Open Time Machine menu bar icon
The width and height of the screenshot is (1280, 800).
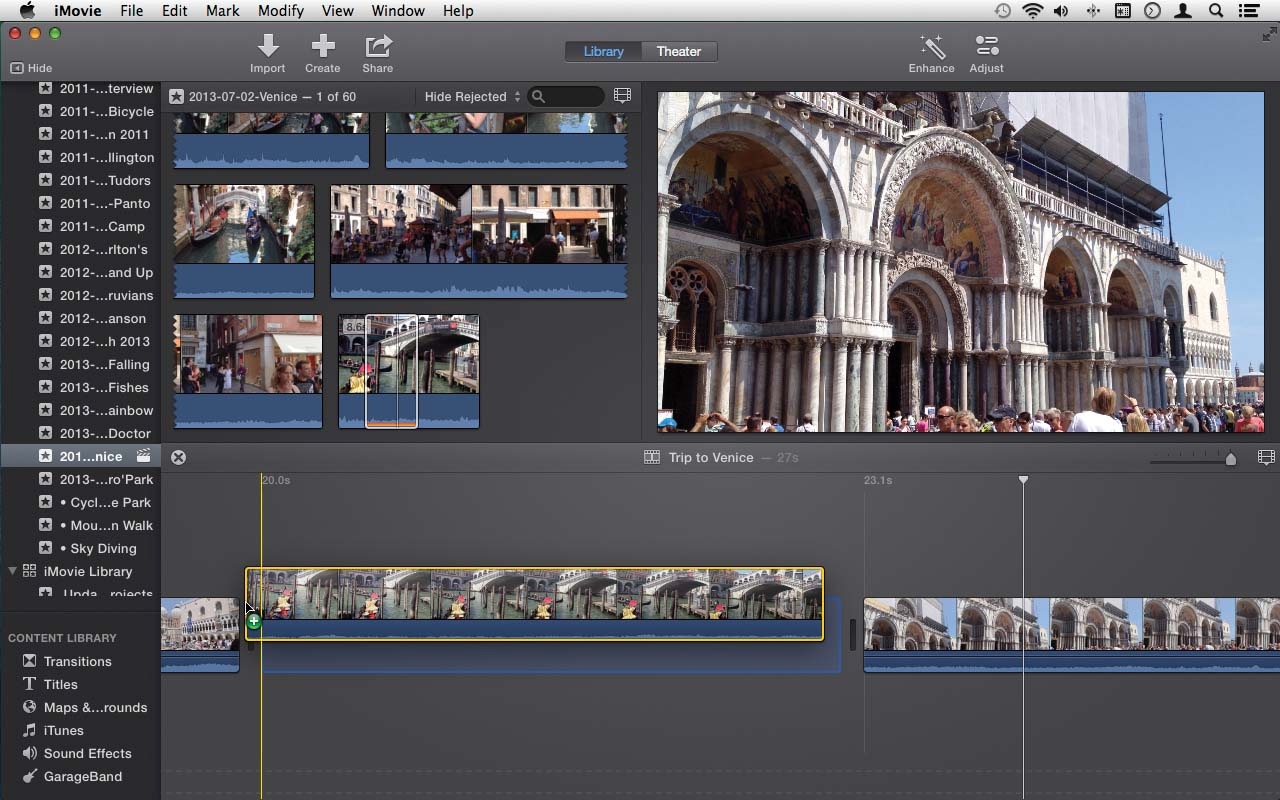(1003, 11)
